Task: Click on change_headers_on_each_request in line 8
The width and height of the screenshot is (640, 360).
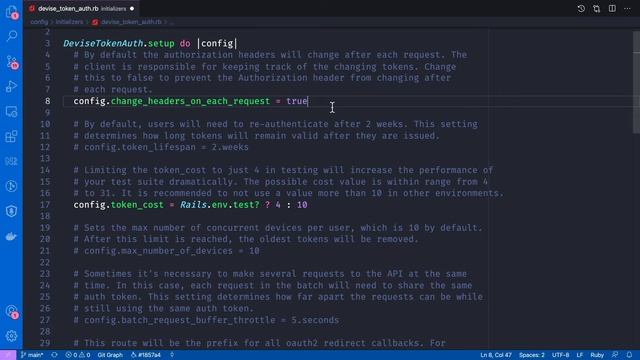Action: 190,101
